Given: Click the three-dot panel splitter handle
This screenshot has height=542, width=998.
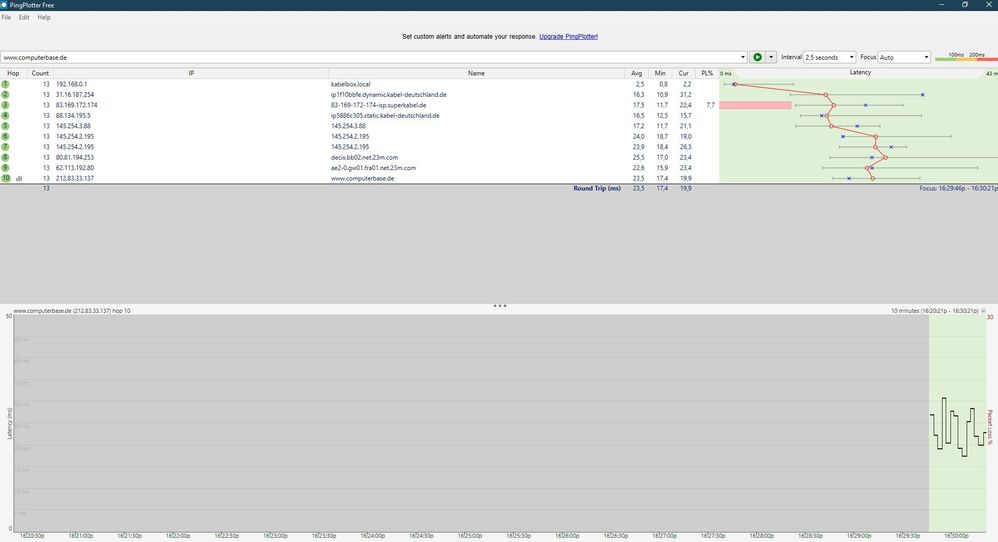Looking at the screenshot, I should coord(500,305).
